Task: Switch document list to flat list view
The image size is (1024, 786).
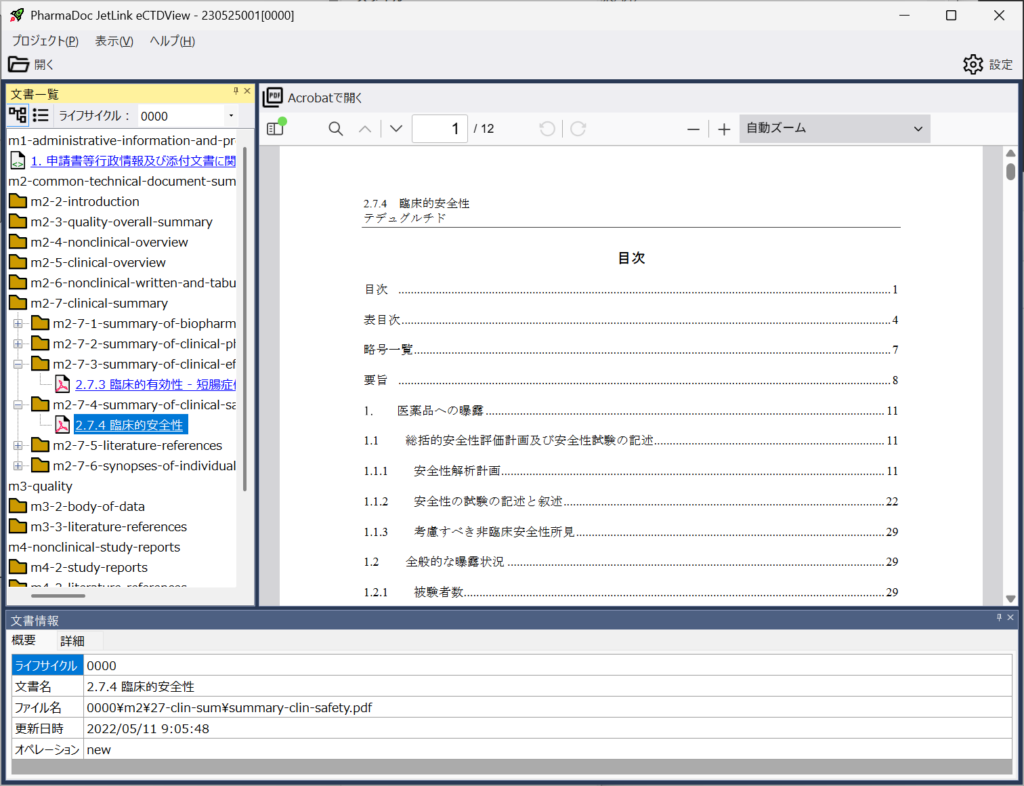Action: pos(41,115)
